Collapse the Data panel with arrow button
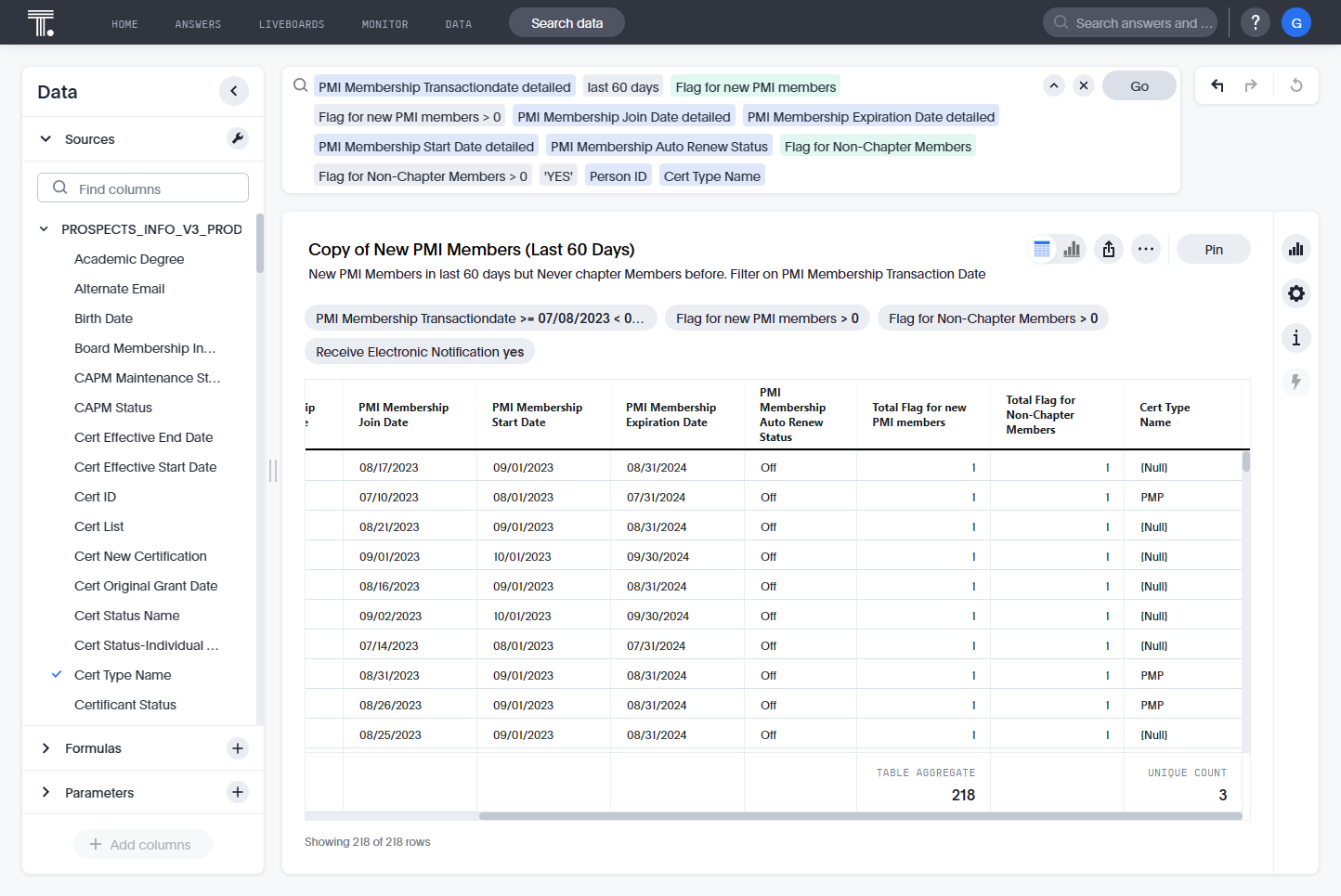Image resolution: width=1341 pixels, height=896 pixels. (x=234, y=91)
